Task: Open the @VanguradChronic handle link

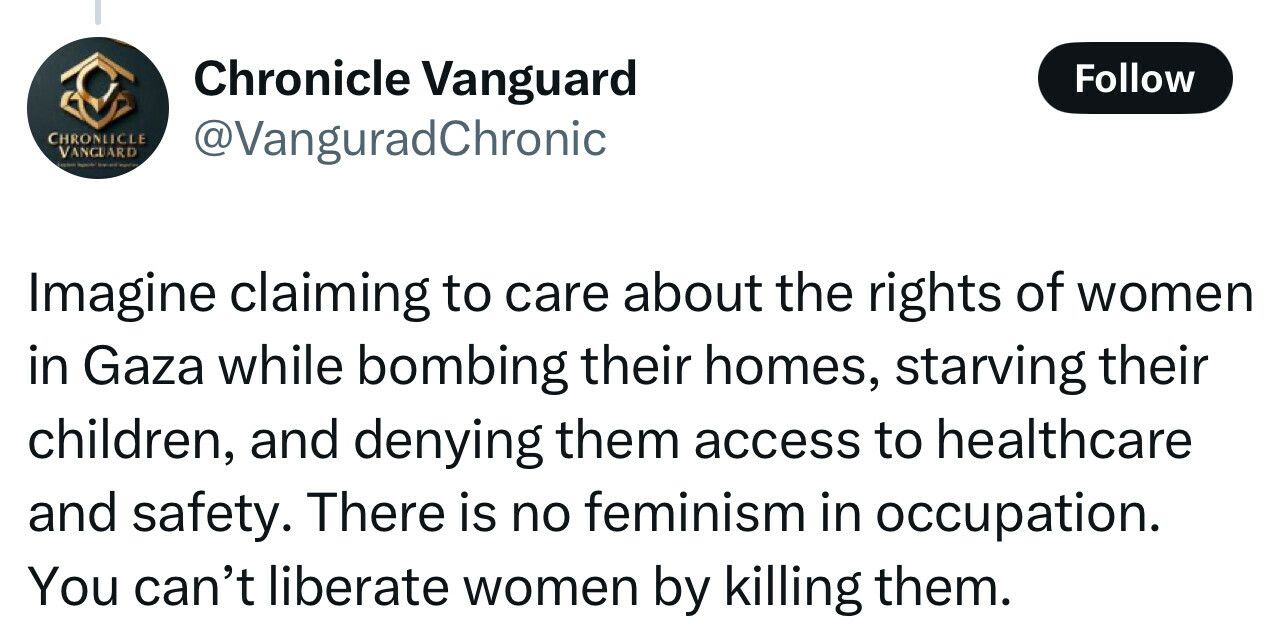Action: (399, 139)
